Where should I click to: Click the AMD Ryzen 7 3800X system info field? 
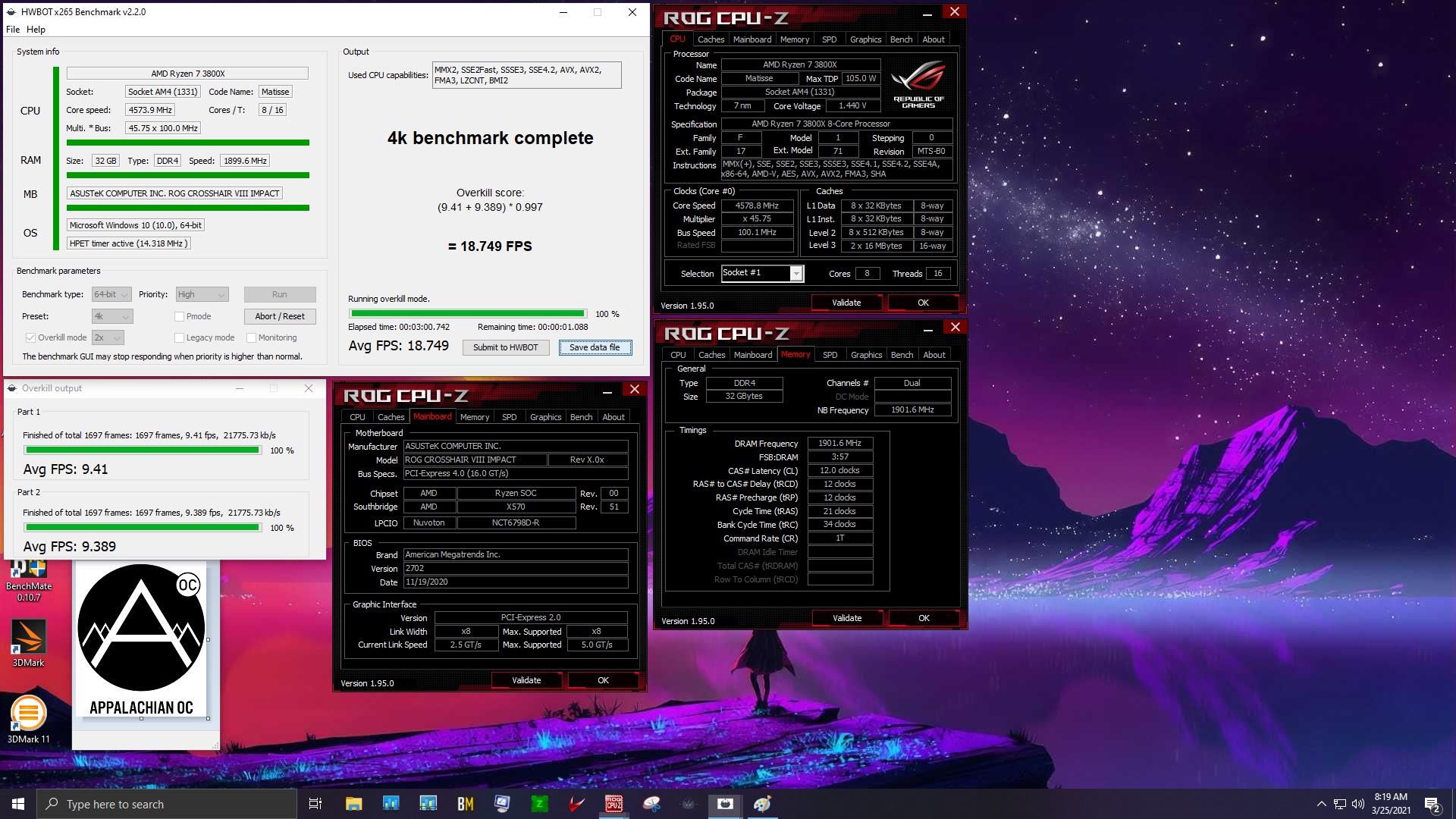[187, 74]
